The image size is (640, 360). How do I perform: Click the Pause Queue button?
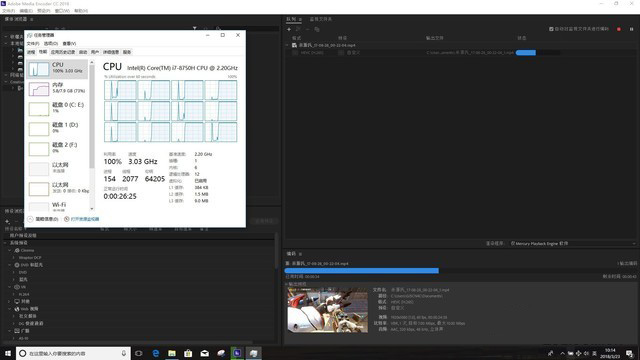tap(631, 29)
